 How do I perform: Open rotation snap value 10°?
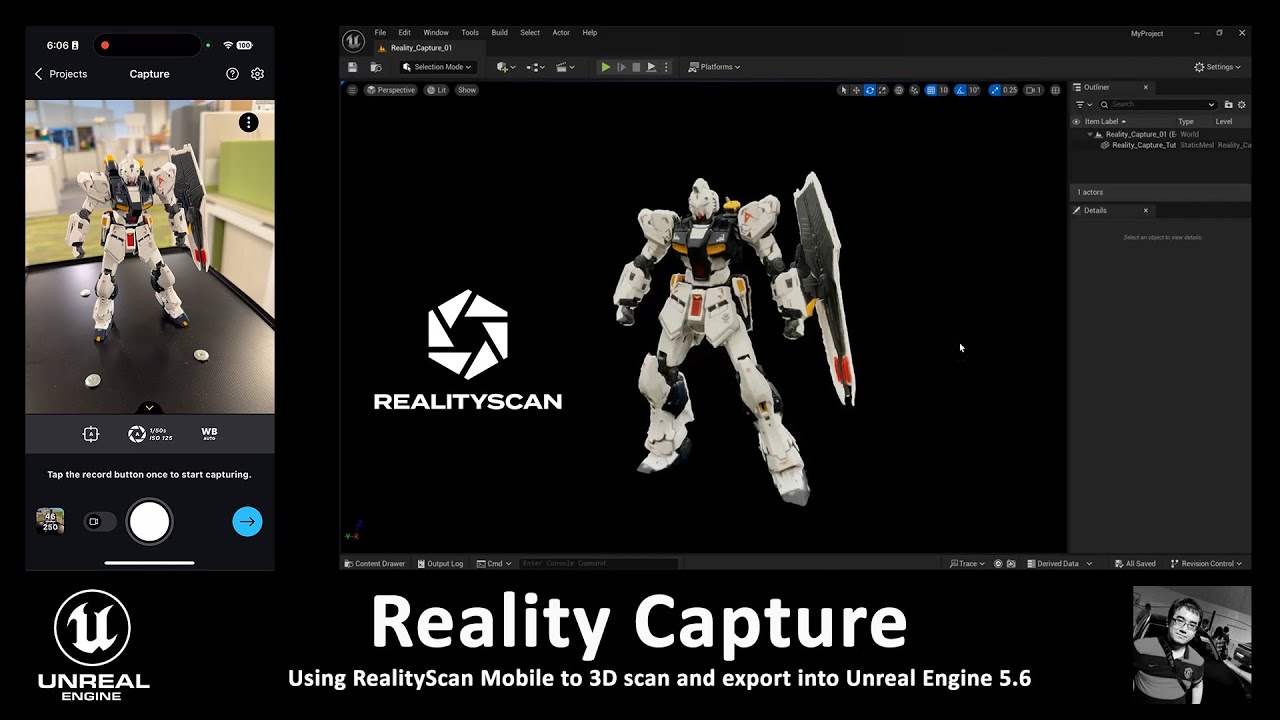click(x=974, y=90)
